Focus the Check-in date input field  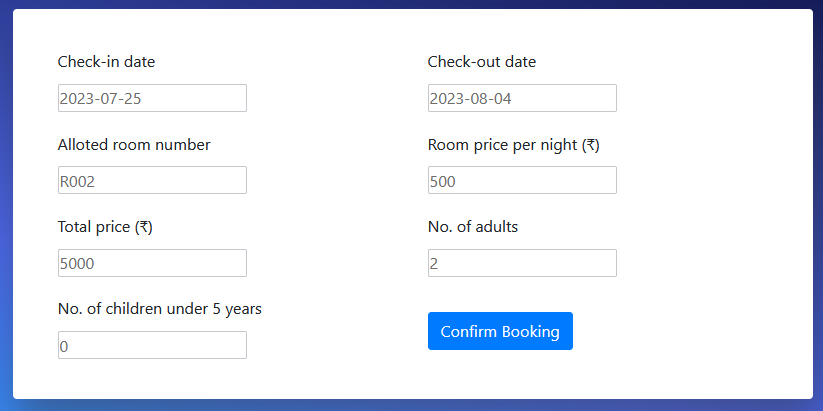[x=152, y=98]
